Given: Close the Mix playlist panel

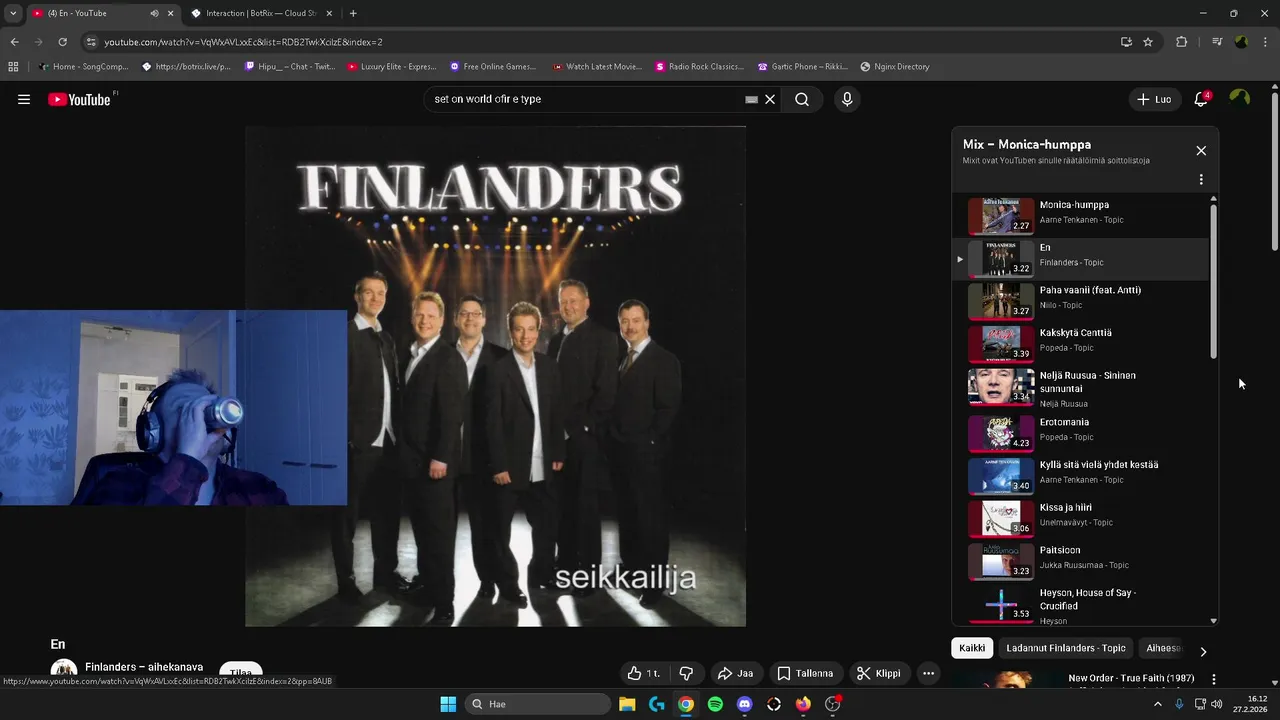Looking at the screenshot, I should tap(1201, 151).
